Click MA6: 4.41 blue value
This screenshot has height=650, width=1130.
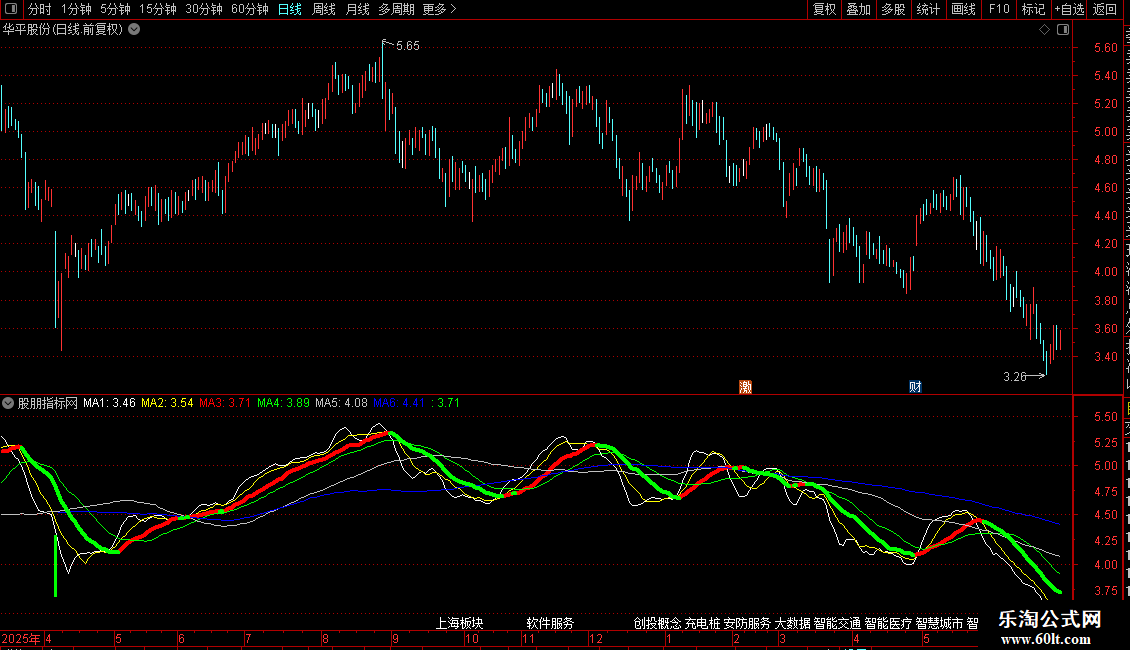pos(399,403)
